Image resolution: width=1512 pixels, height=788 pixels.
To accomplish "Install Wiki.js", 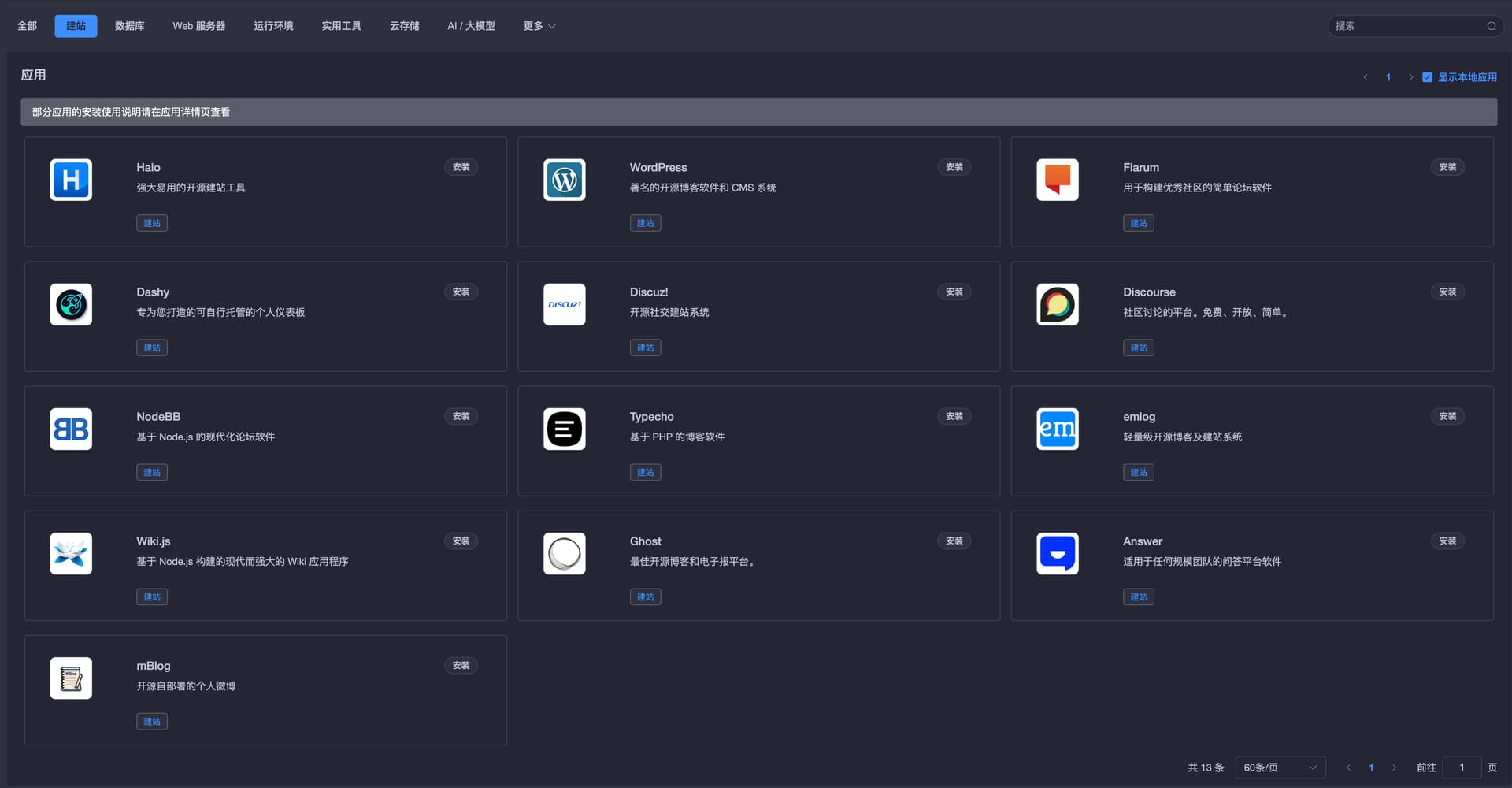I will tap(461, 541).
